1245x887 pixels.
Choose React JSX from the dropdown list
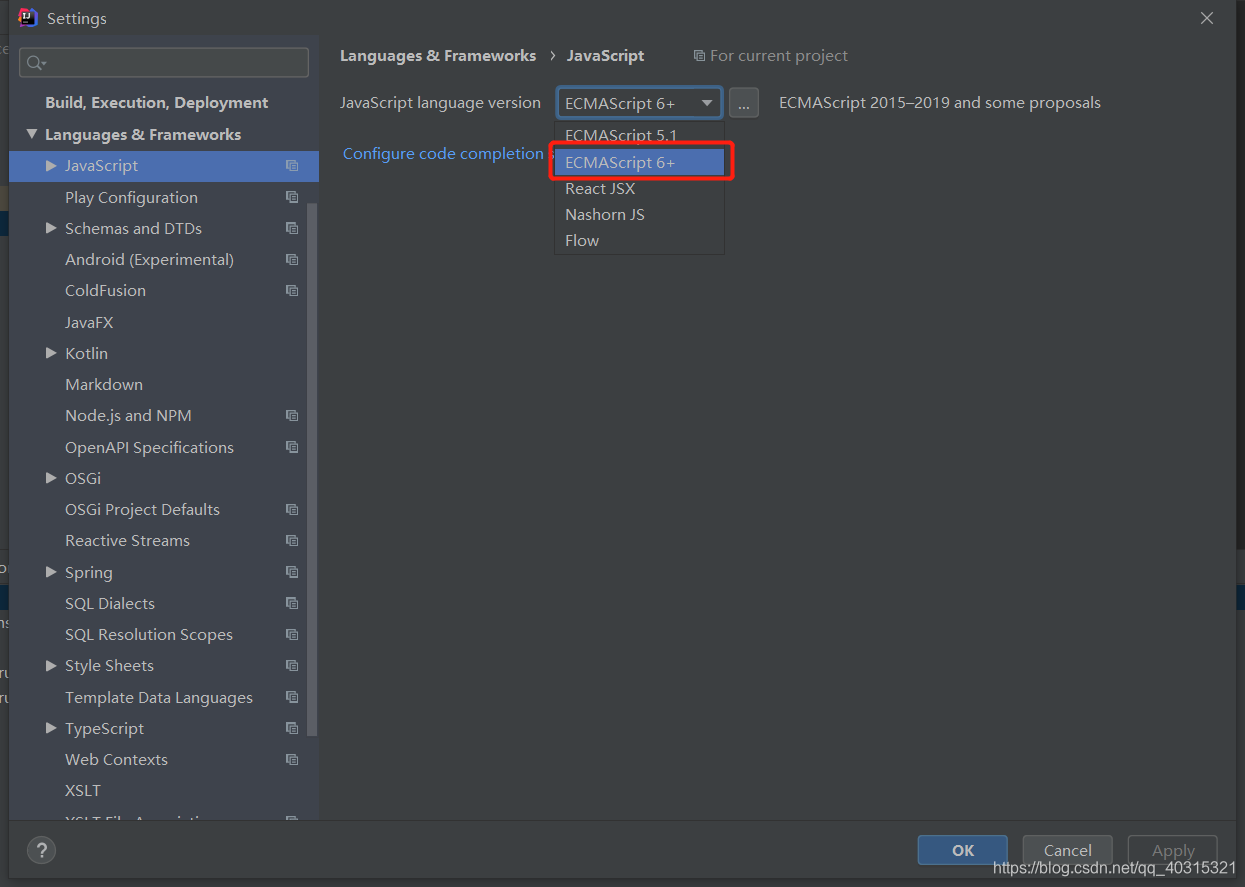(639, 188)
